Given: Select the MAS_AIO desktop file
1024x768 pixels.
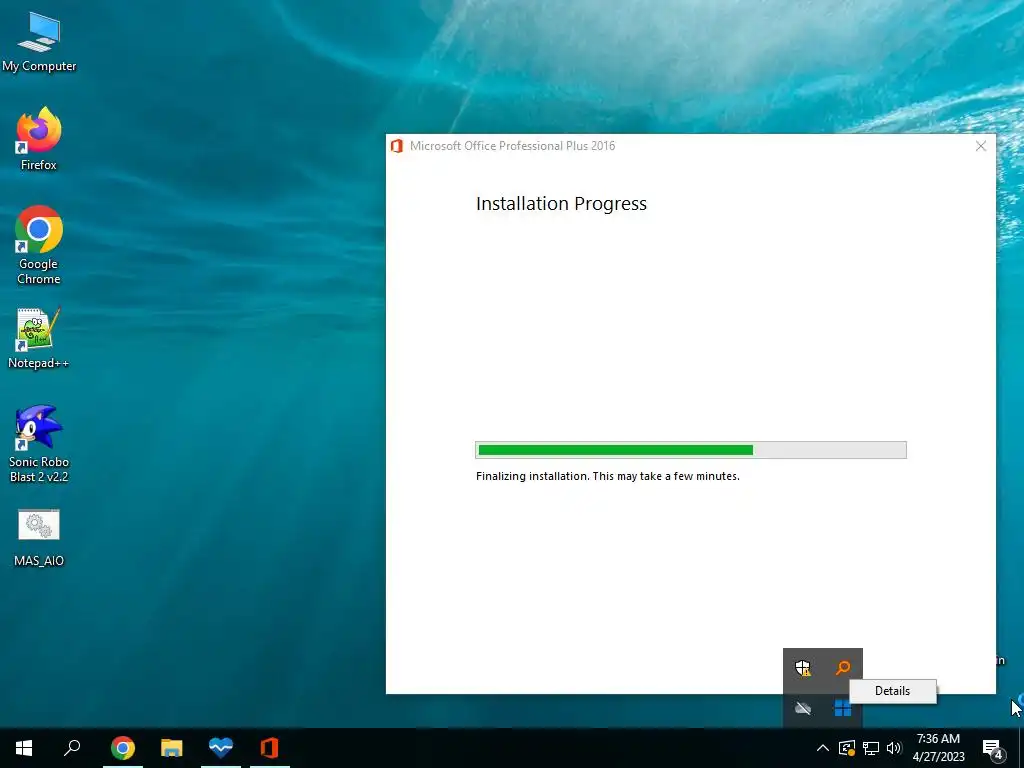Looking at the screenshot, I should pyautogui.click(x=39, y=537).
